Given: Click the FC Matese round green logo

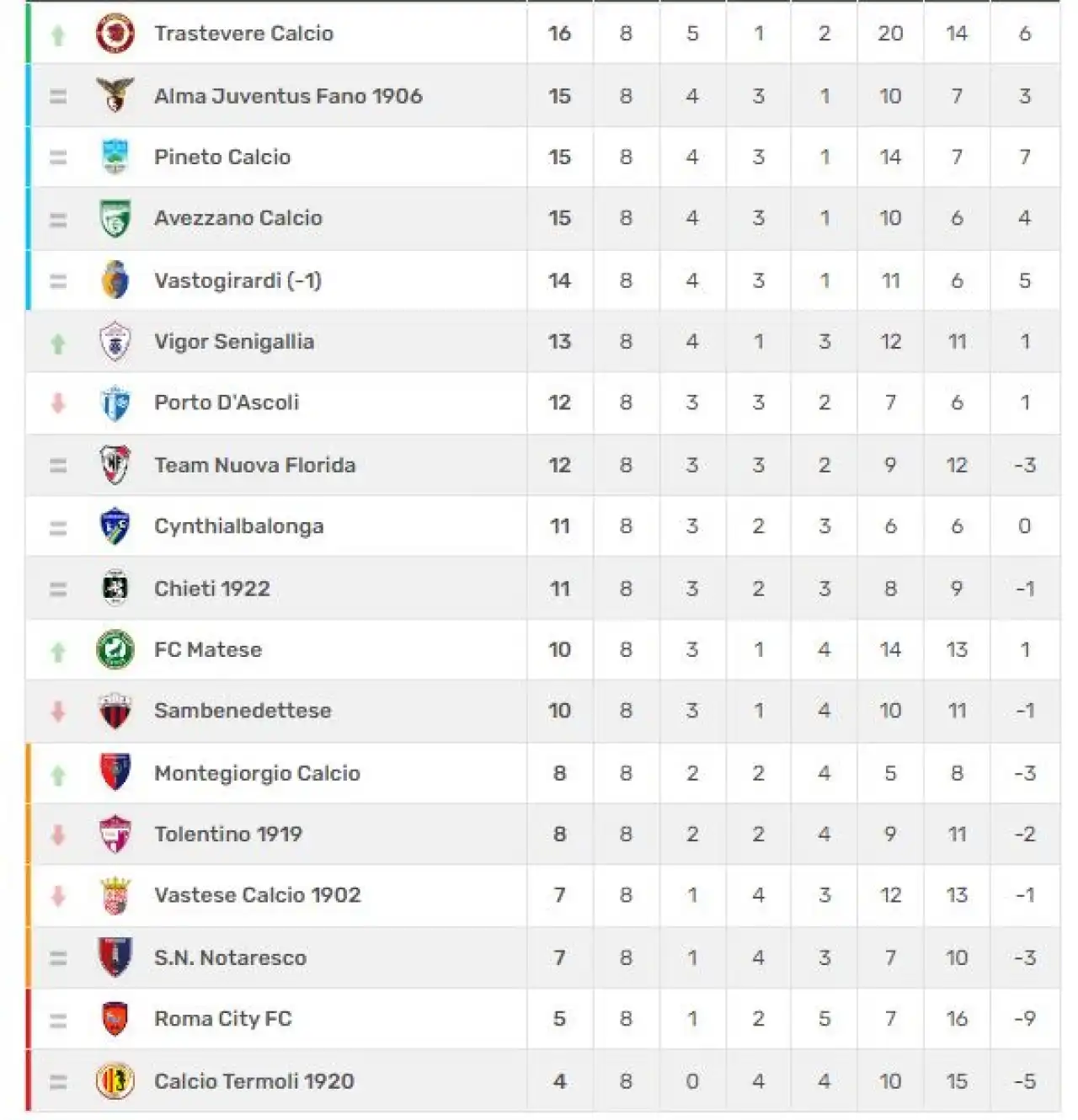Looking at the screenshot, I should (115, 649).
